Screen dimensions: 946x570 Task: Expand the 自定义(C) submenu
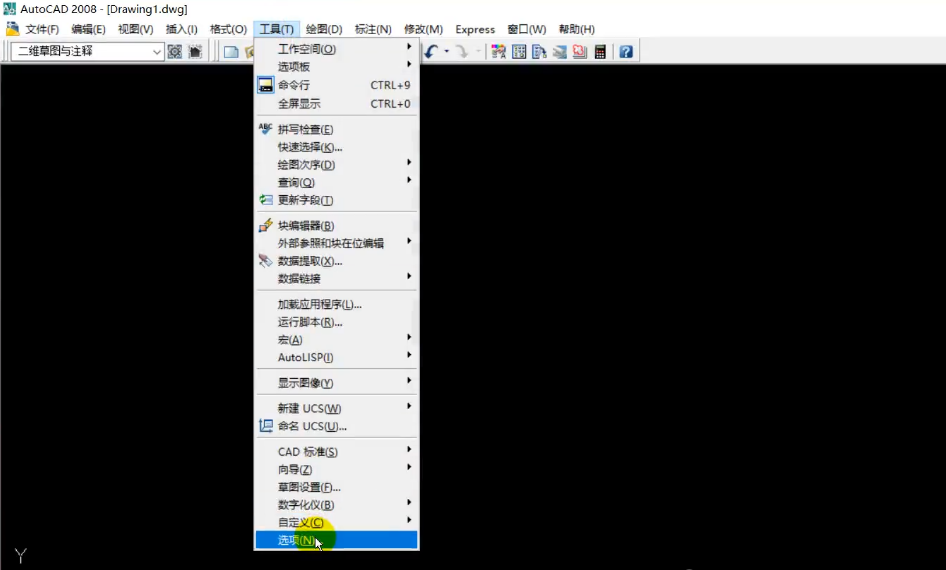click(336, 522)
